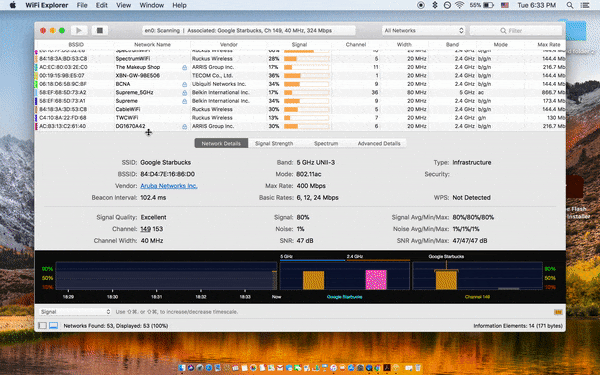Screen dimensions: 600x375
Task: Click the Networks Found: 53 status text
Action: coord(116,326)
